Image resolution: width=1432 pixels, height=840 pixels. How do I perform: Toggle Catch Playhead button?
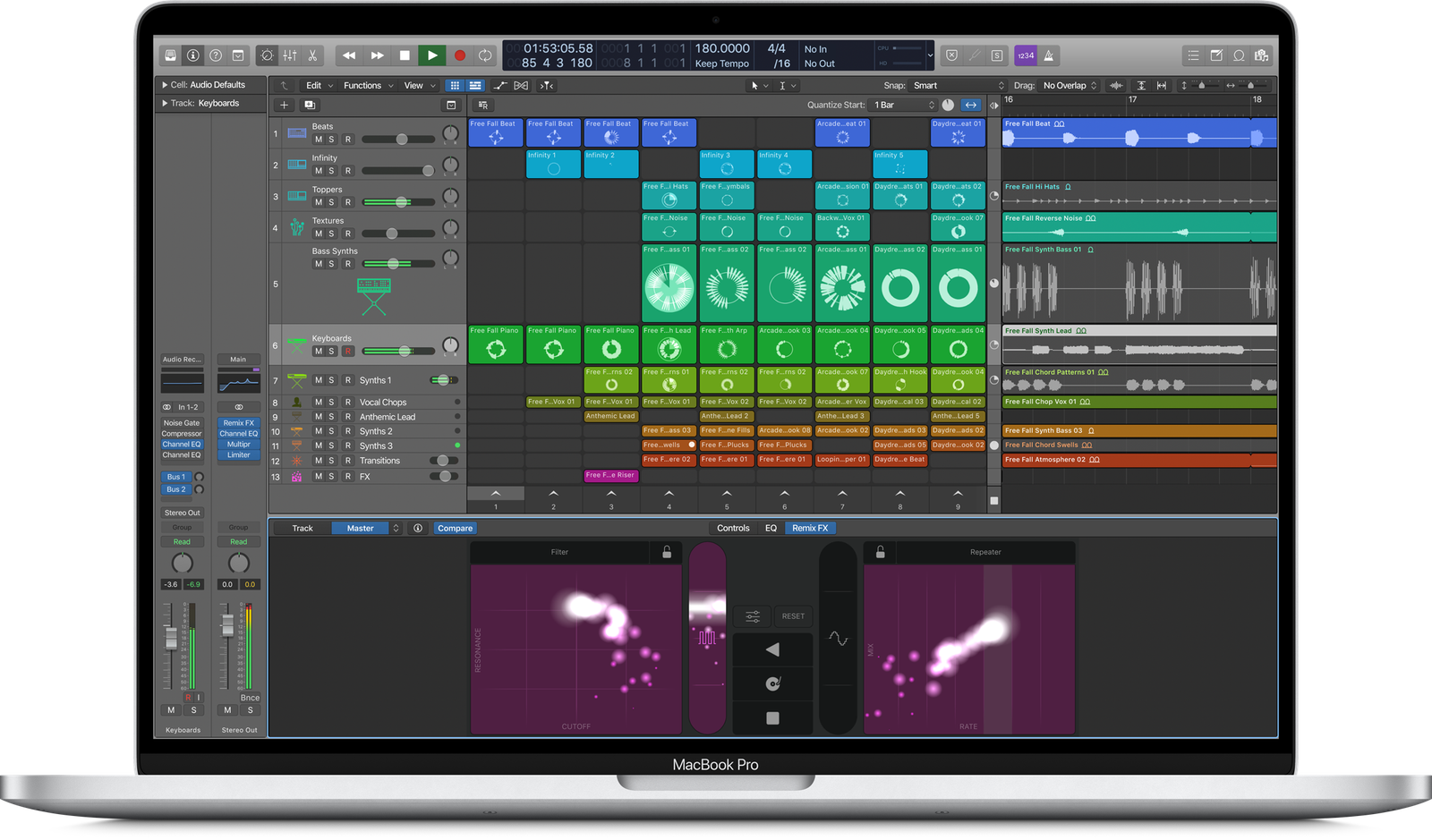pyautogui.click(x=547, y=86)
